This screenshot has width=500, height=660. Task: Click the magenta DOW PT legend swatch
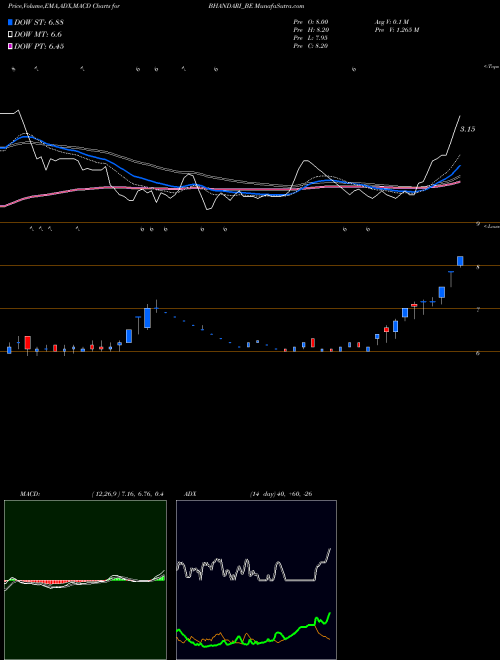pos(10,46)
